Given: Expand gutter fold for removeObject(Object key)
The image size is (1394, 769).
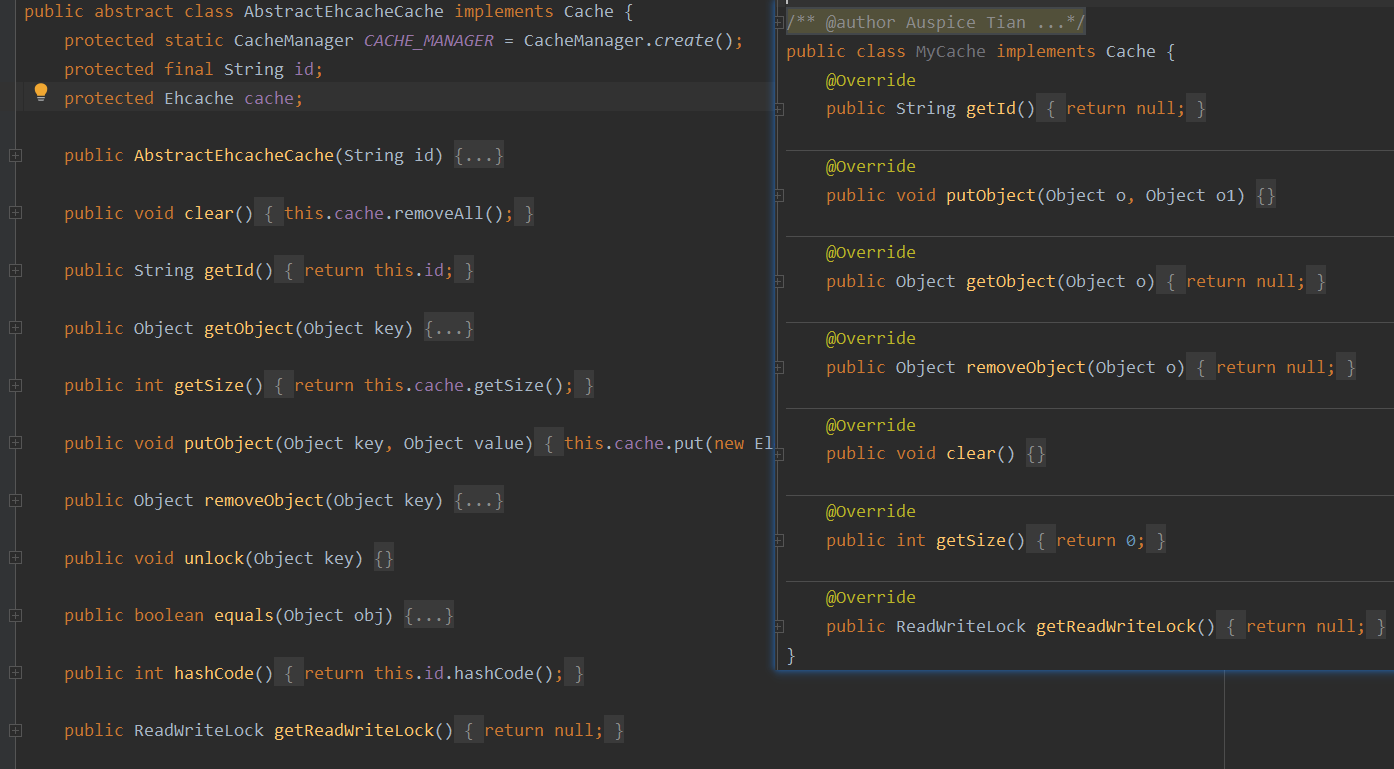Looking at the screenshot, I should click(15, 500).
